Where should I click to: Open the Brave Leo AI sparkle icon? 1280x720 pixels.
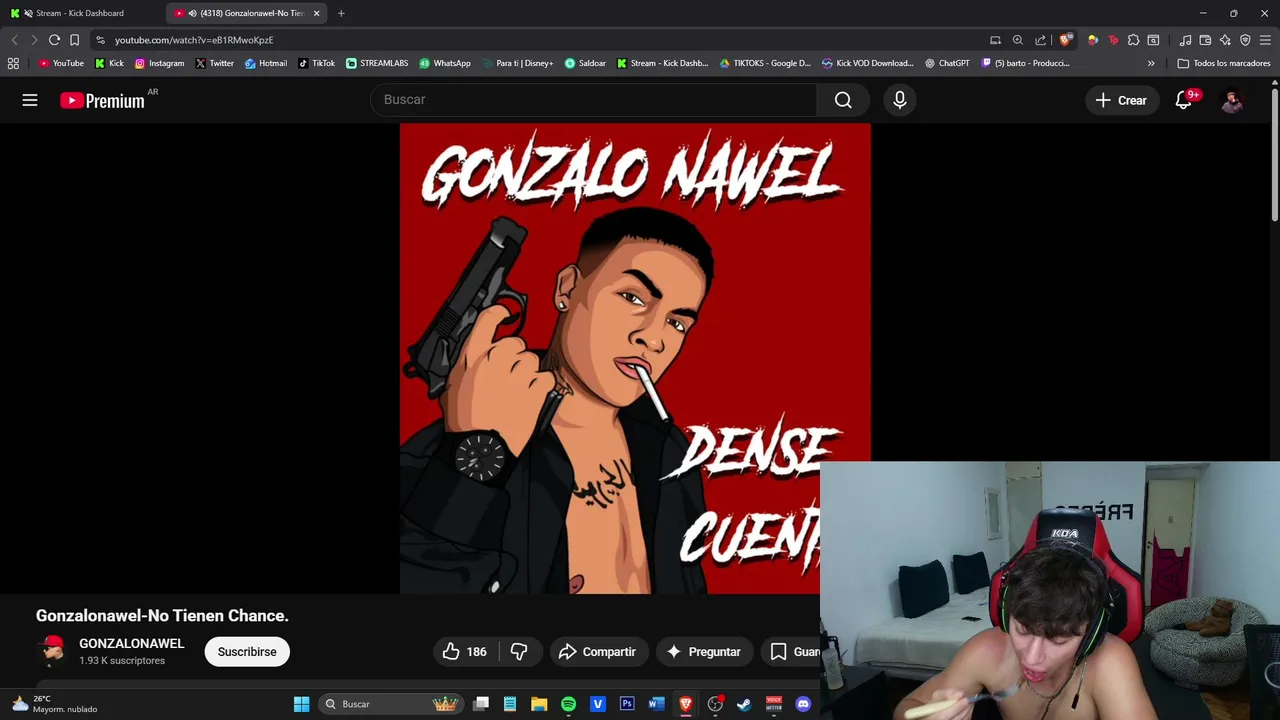[1225, 40]
